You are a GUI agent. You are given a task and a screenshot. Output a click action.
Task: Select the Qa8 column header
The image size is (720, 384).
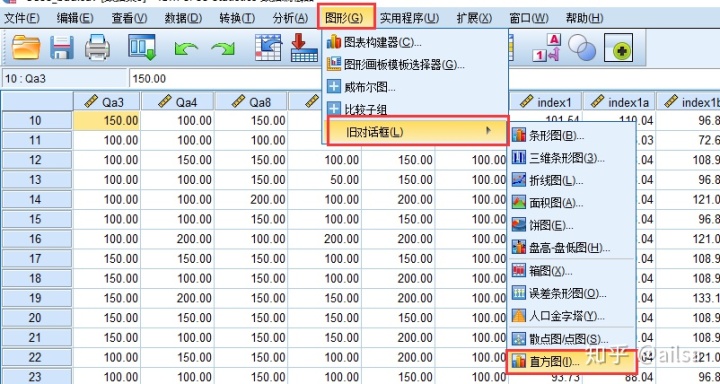[251, 102]
